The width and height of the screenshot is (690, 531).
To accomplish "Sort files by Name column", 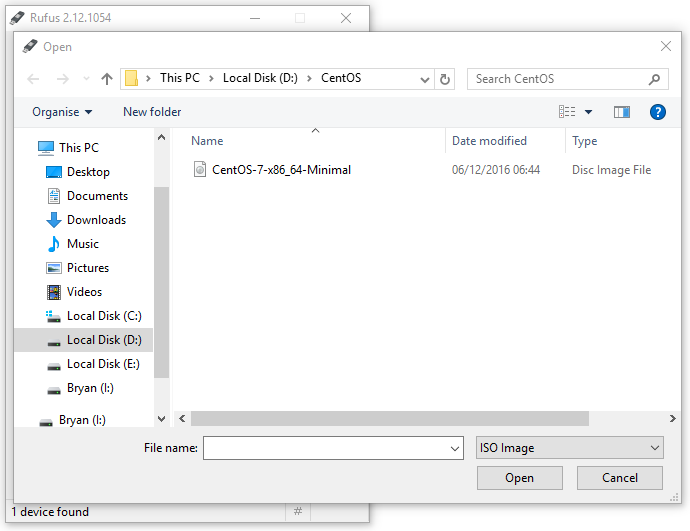I will point(207,141).
